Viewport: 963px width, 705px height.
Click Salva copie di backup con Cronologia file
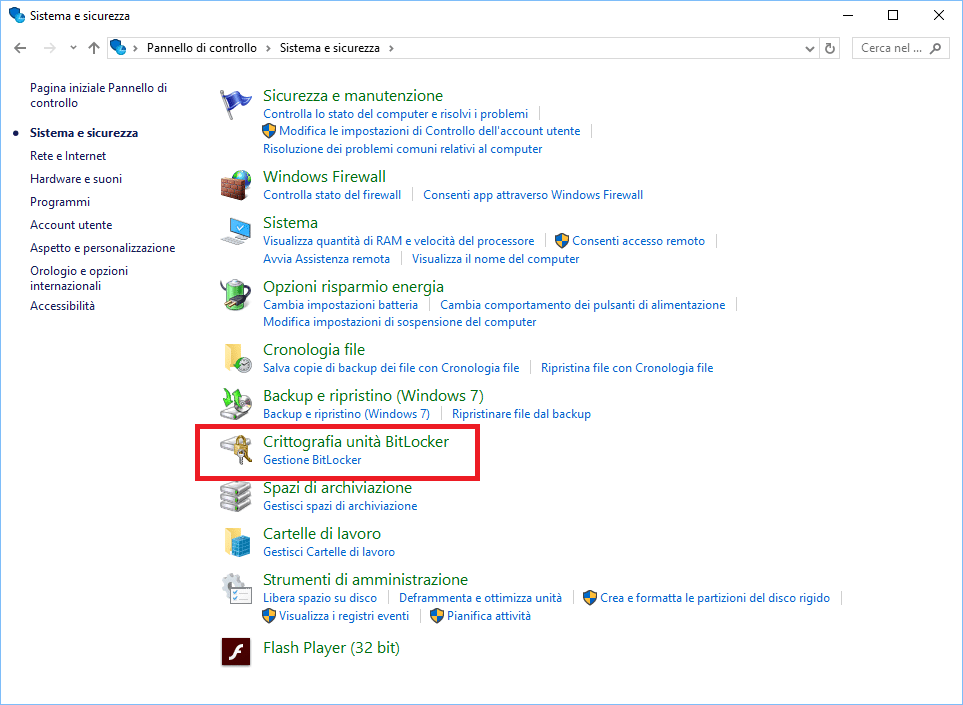(391, 368)
